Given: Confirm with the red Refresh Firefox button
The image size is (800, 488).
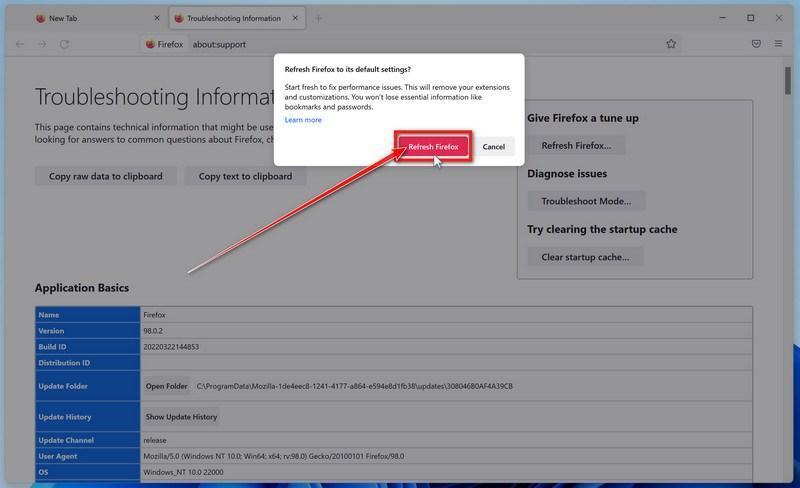Looking at the screenshot, I should point(433,147).
